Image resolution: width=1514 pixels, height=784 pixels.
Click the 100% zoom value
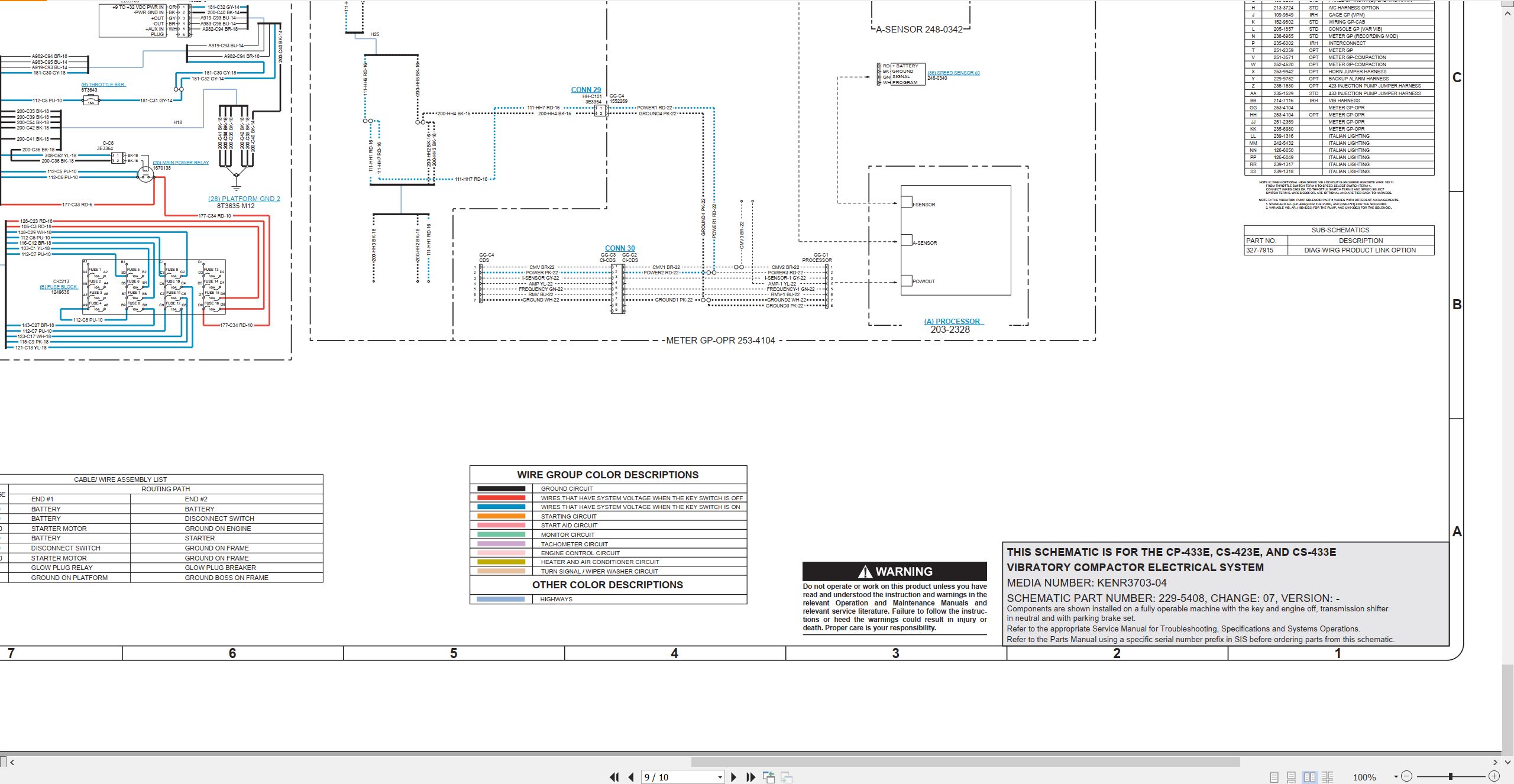pyautogui.click(x=1364, y=777)
